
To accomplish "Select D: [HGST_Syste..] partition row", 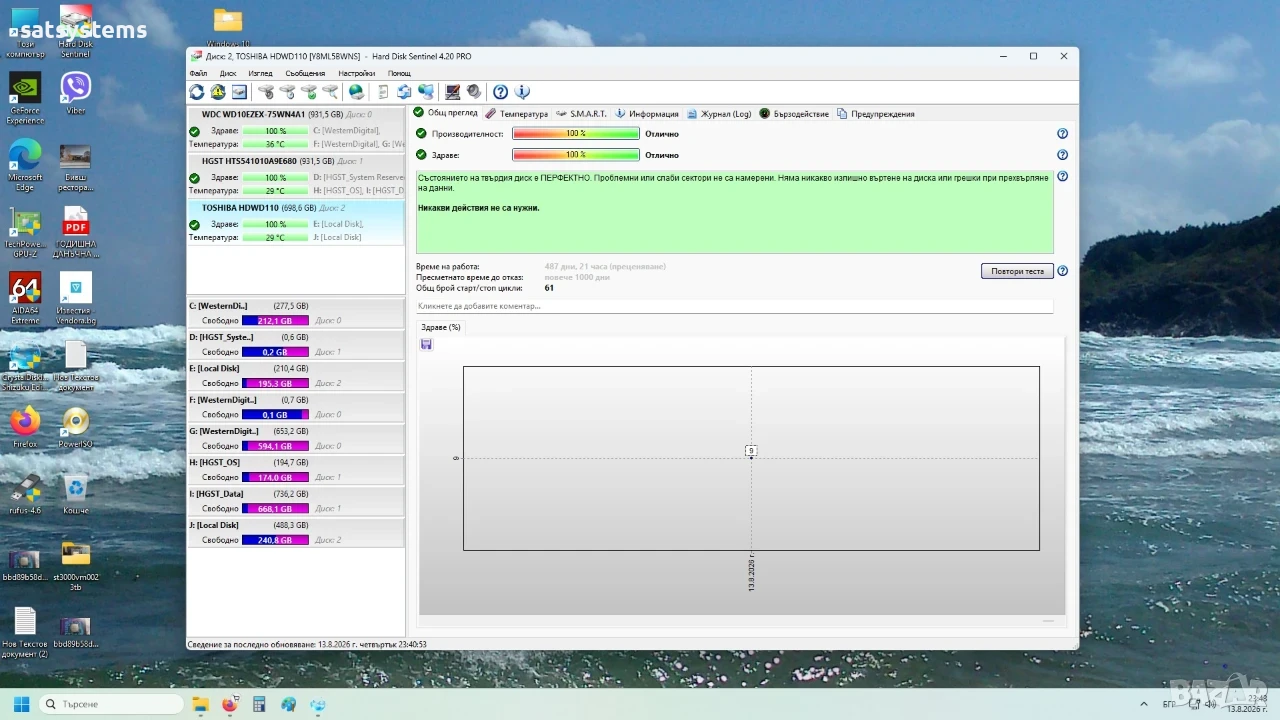I will point(296,344).
